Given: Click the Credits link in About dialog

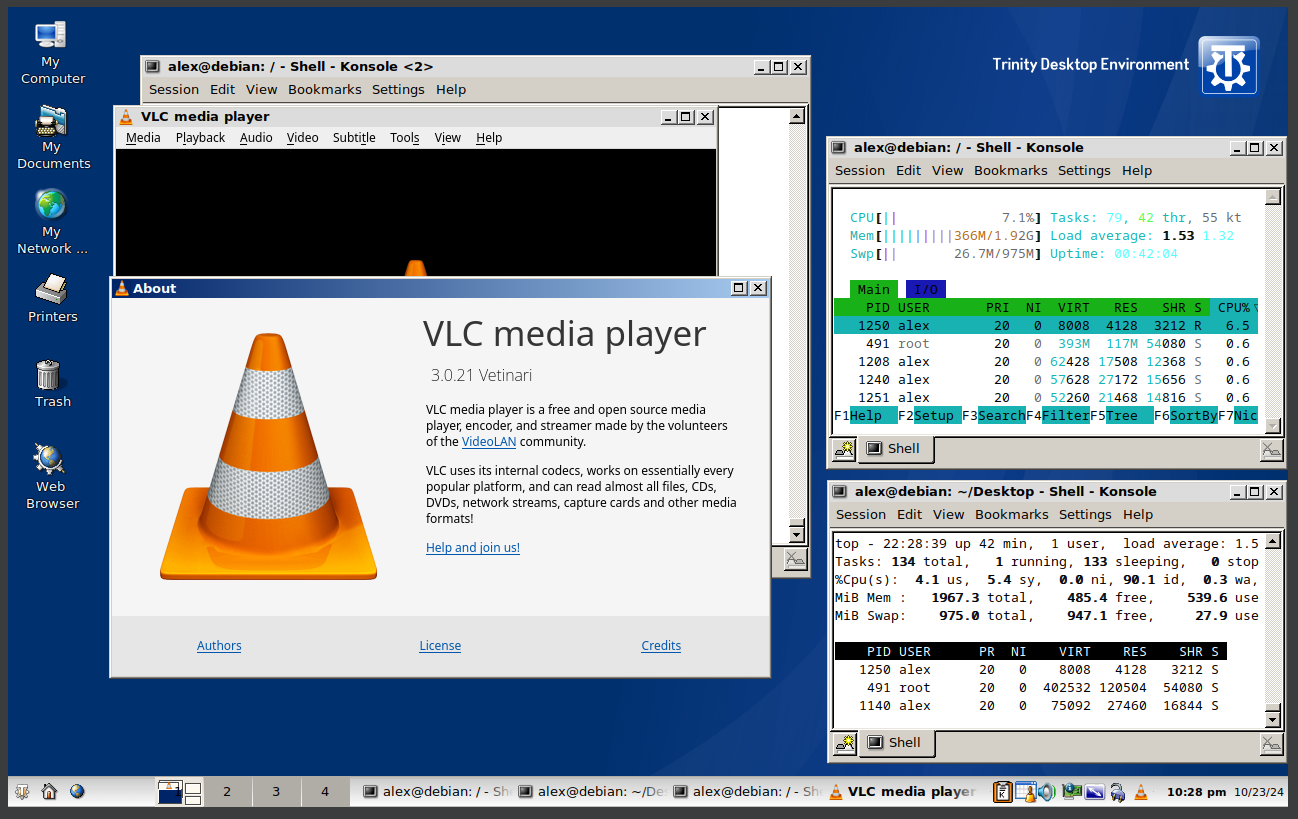Looking at the screenshot, I should [661, 646].
